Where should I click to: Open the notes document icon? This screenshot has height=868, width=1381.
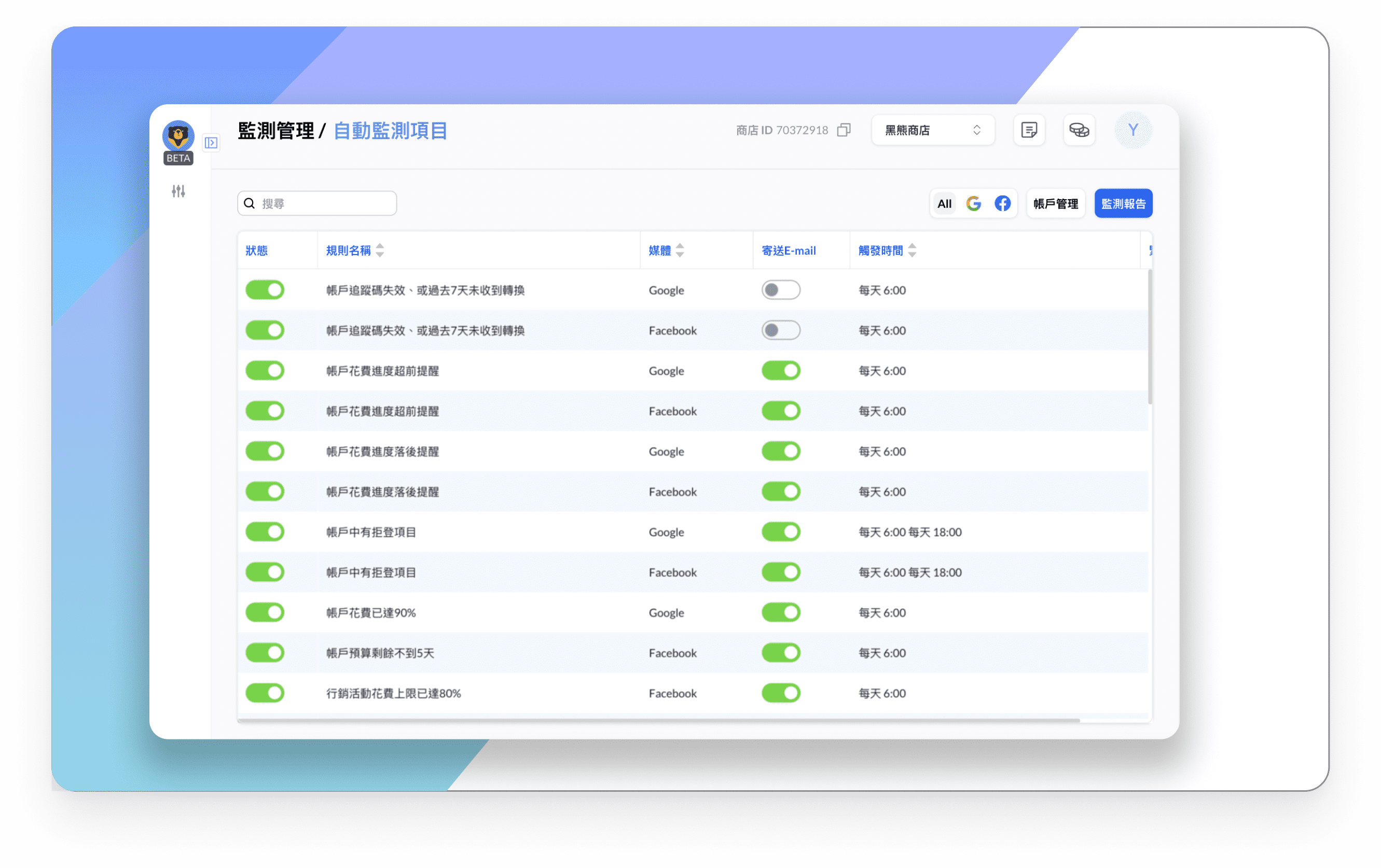pos(1029,130)
